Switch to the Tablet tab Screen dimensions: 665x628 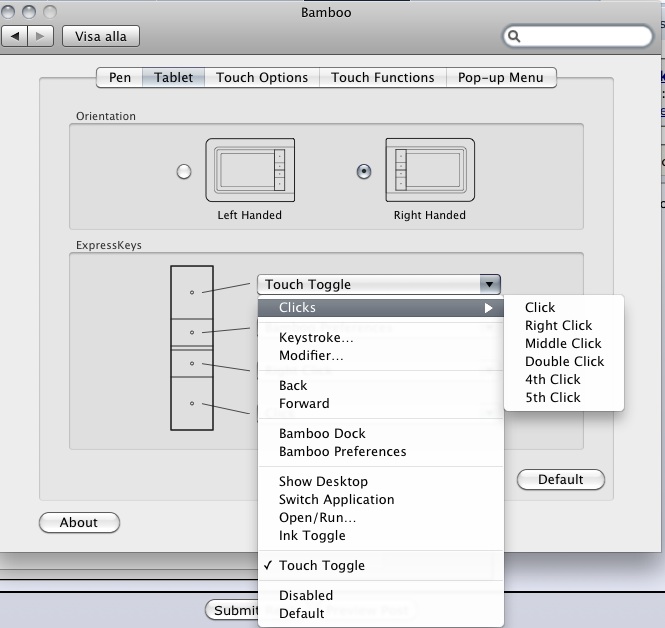point(173,78)
